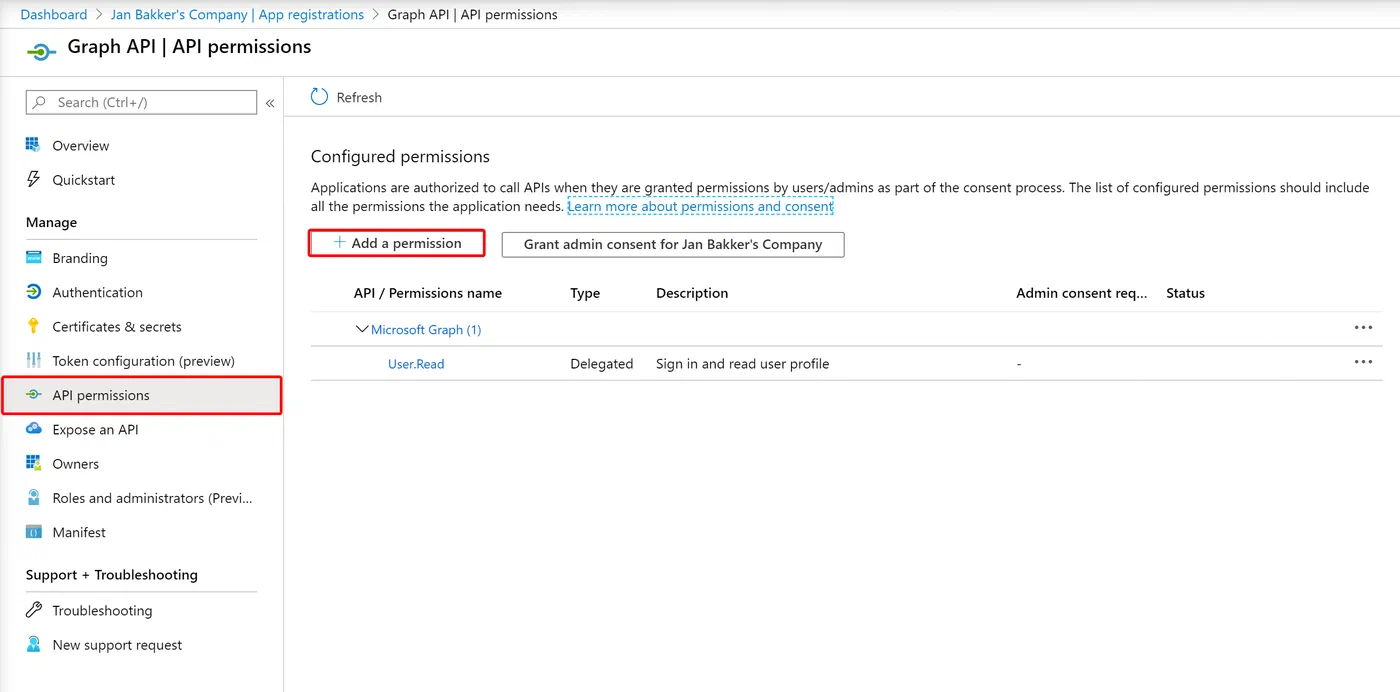The height and width of the screenshot is (692, 1400).
Task: Open ellipsis menu for User.Read row
Action: pyautogui.click(x=1363, y=363)
